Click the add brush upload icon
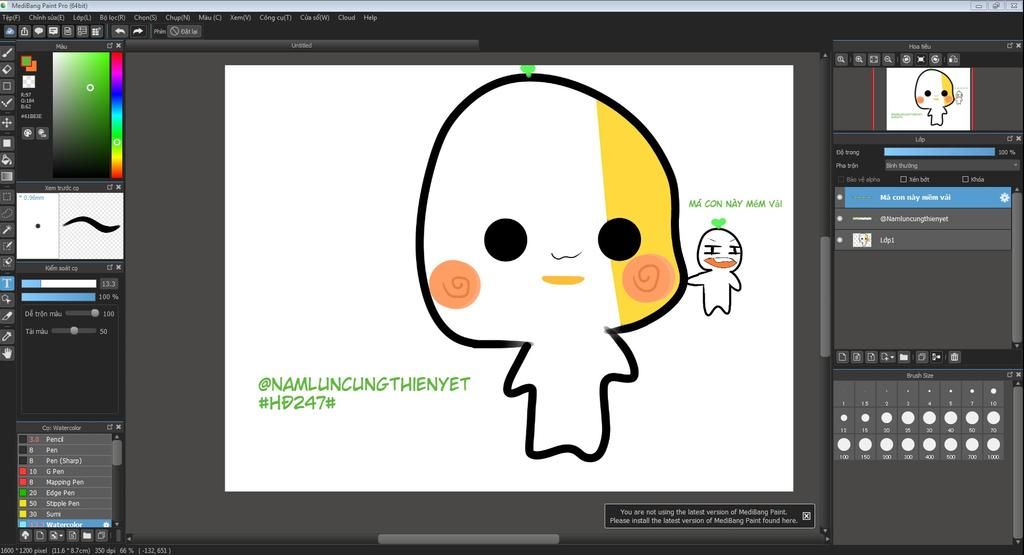This screenshot has height=555, width=1024. pos(25,535)
